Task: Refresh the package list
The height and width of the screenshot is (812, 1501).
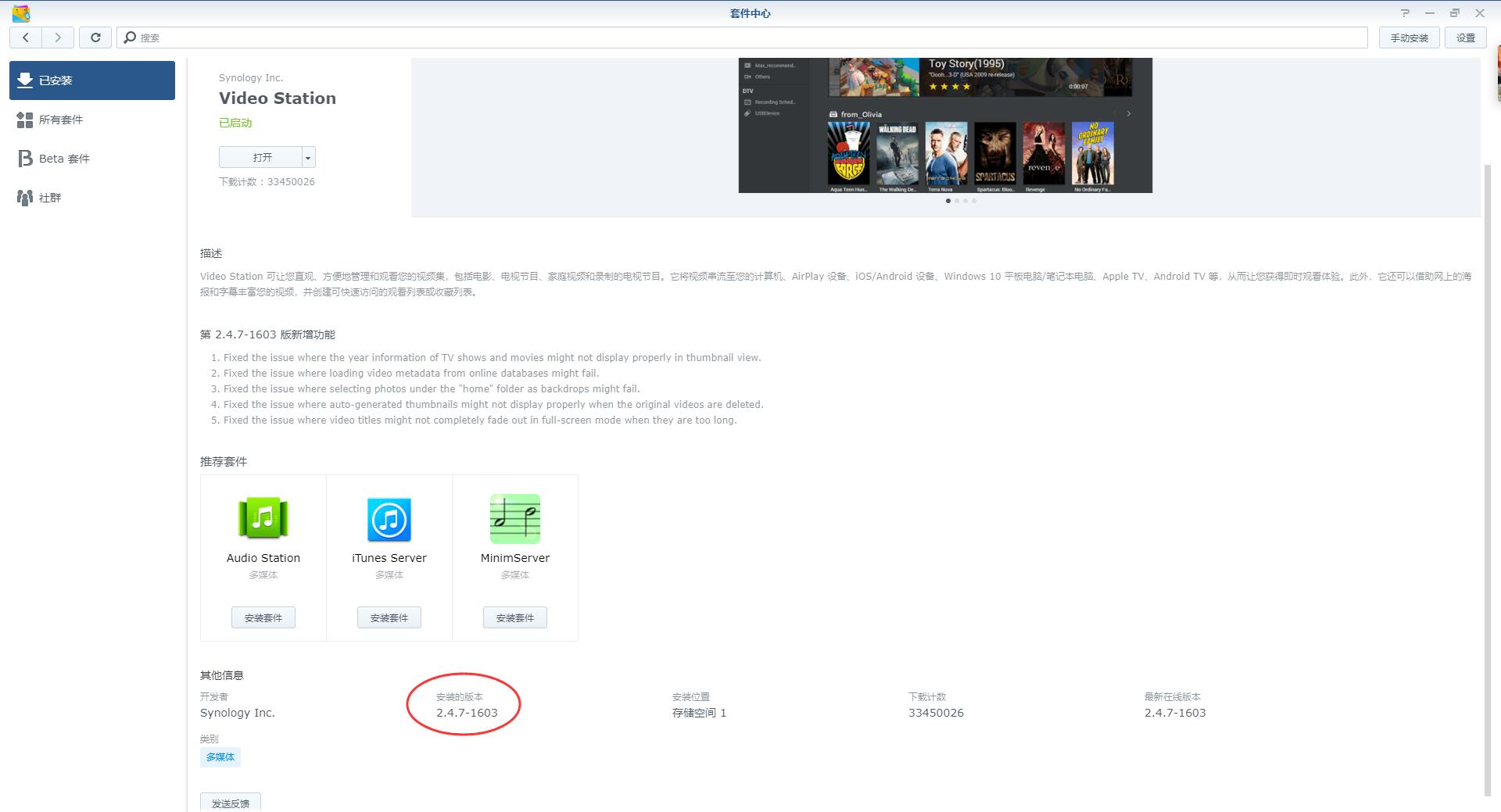Action: click(95, 37)
